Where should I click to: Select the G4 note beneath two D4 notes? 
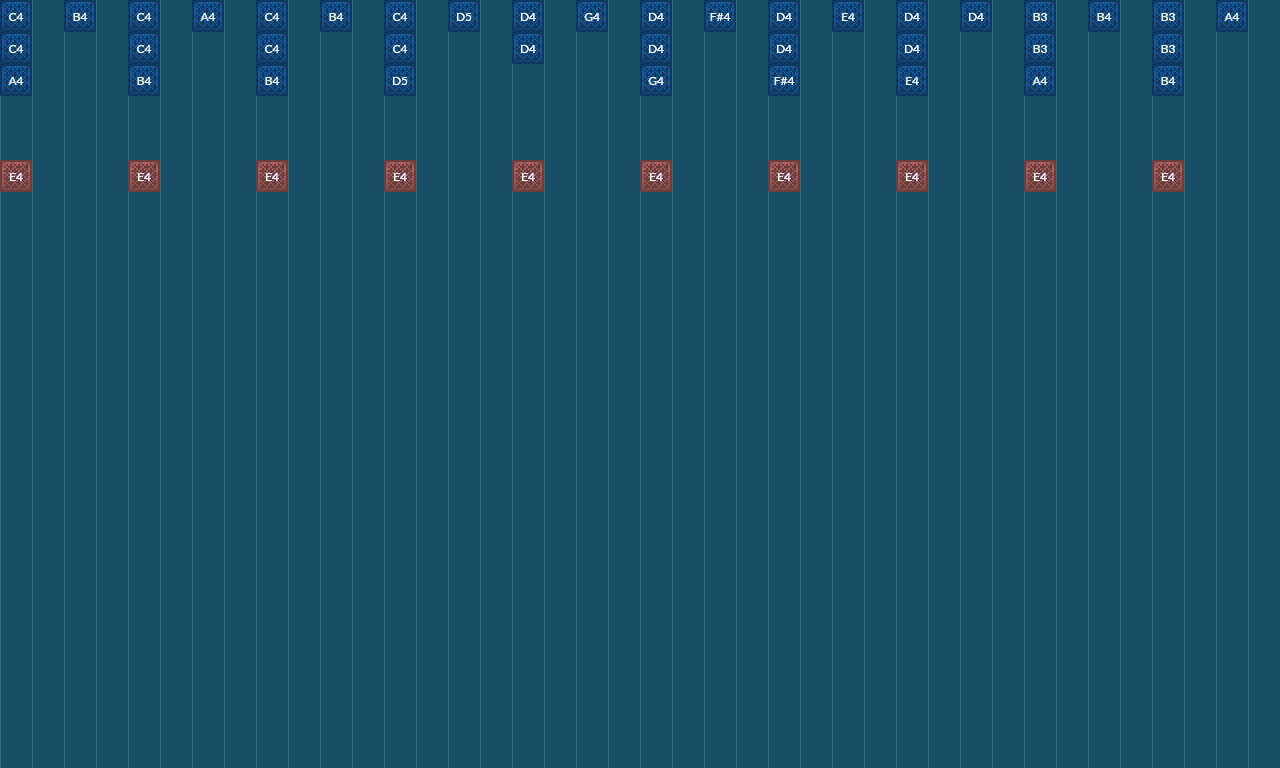[656, 80]
